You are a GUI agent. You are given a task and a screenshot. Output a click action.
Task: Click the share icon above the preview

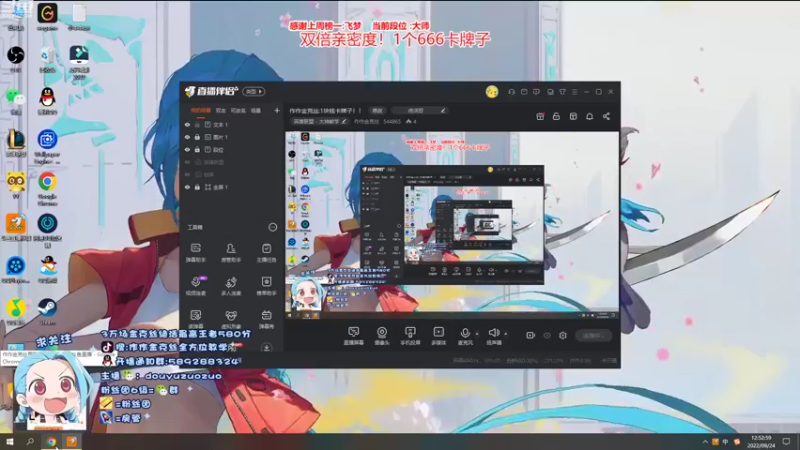(606, 116)
